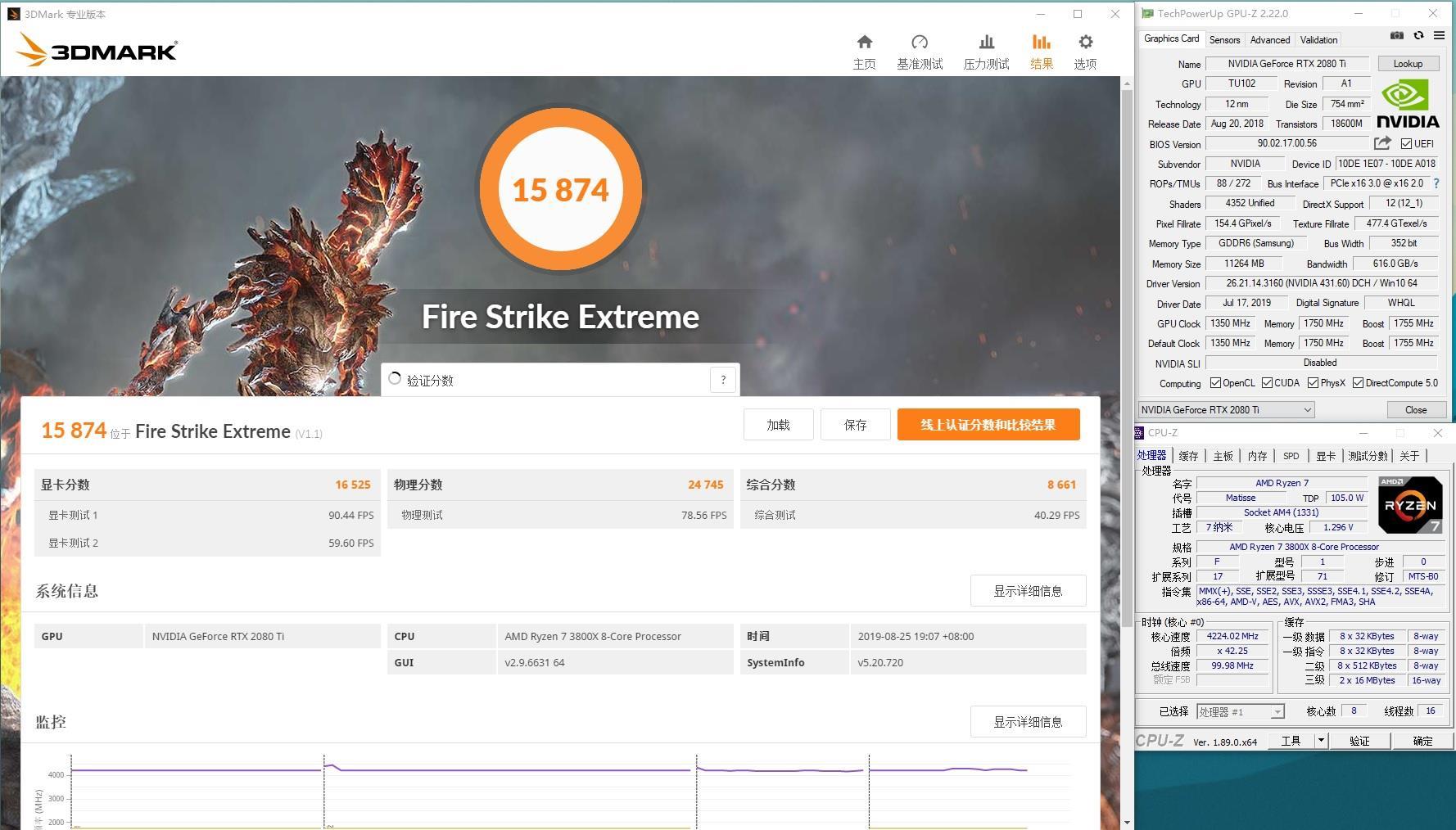
Task: Toggle the PhysX checkbox
Action: [1313, 383]
